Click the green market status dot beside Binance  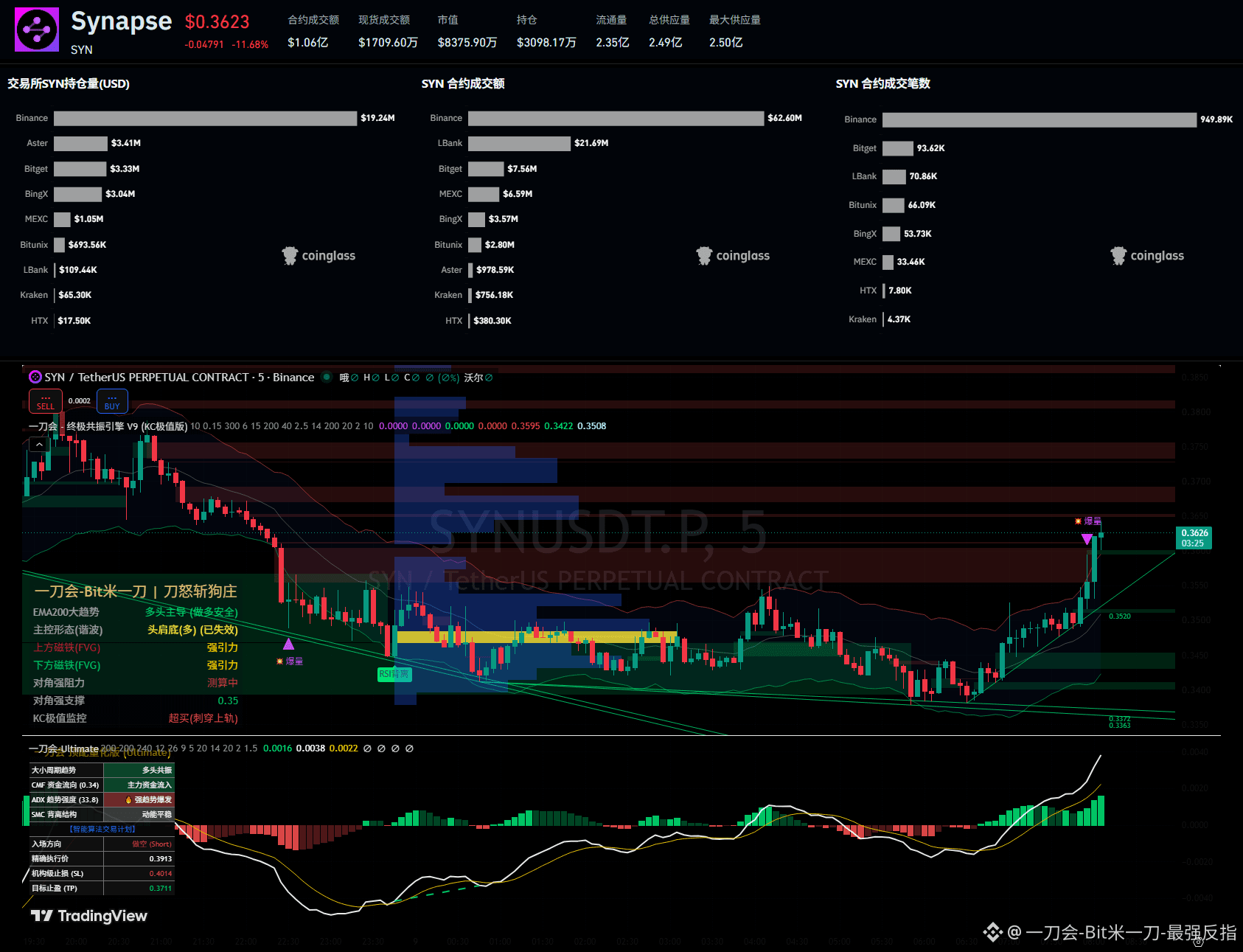326,377
